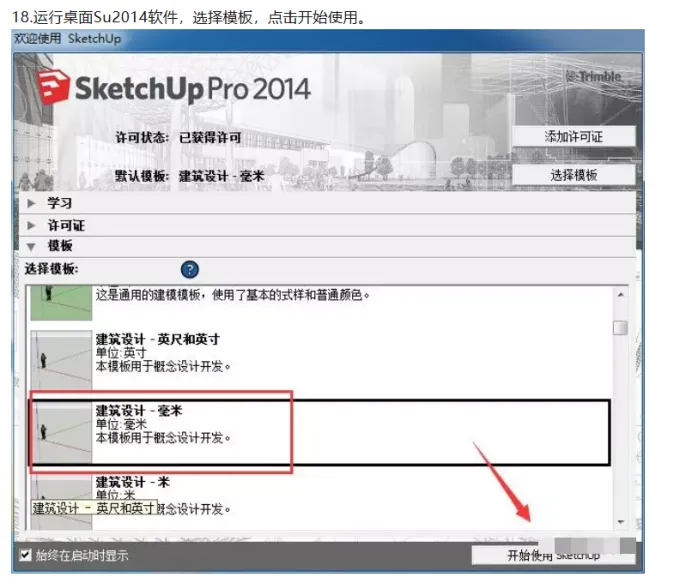Click the template list scrollbar thumb
The height and width of the screenshot is (584, 692).
(621, 328)
